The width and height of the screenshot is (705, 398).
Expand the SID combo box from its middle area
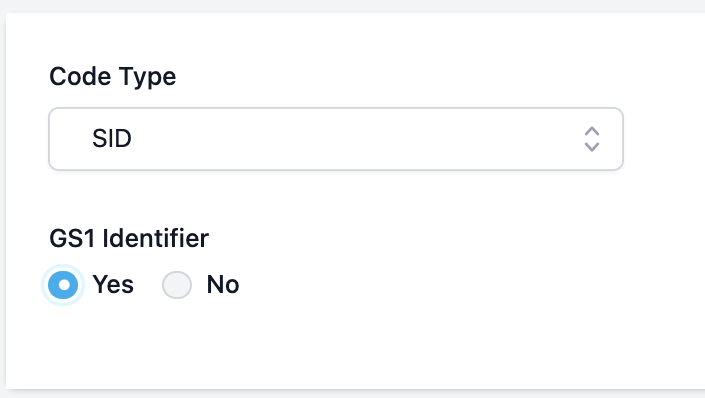336,139
